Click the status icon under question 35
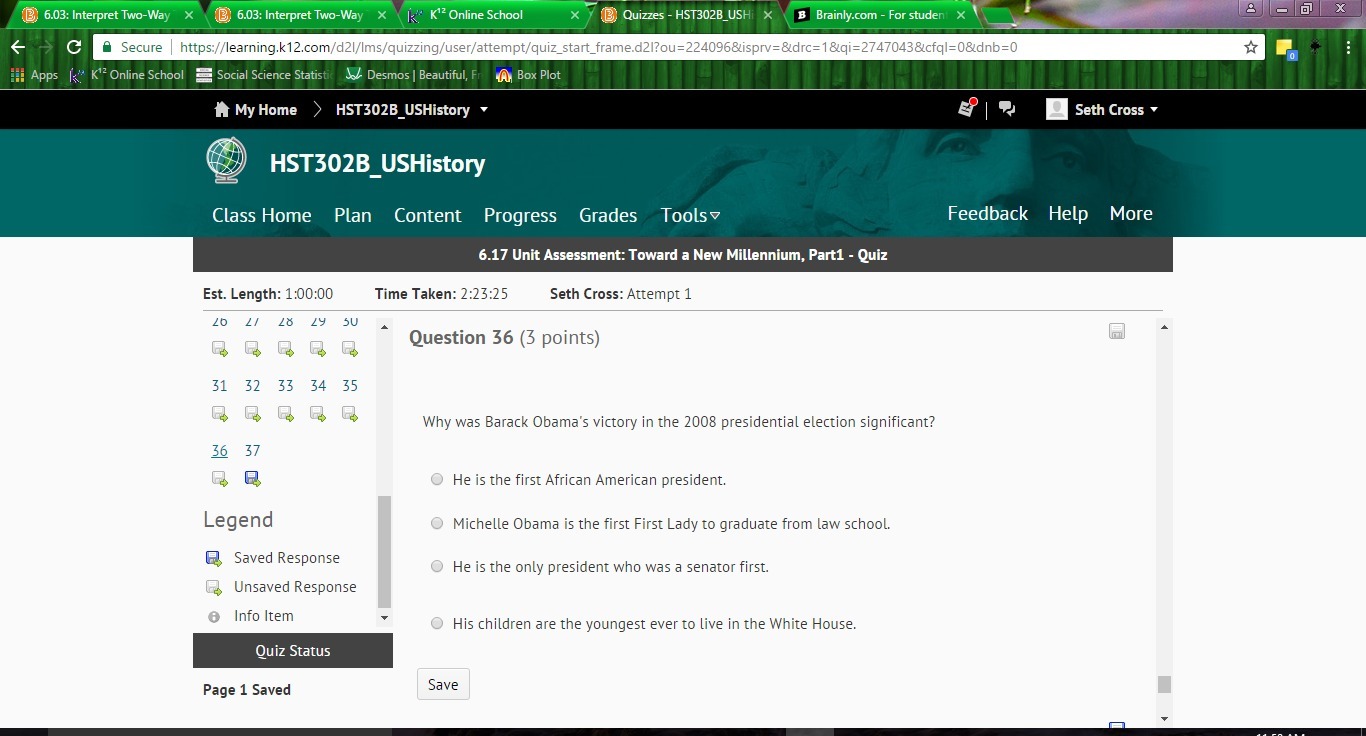Viewport: 1366px width, 736px height. (349, 414)
